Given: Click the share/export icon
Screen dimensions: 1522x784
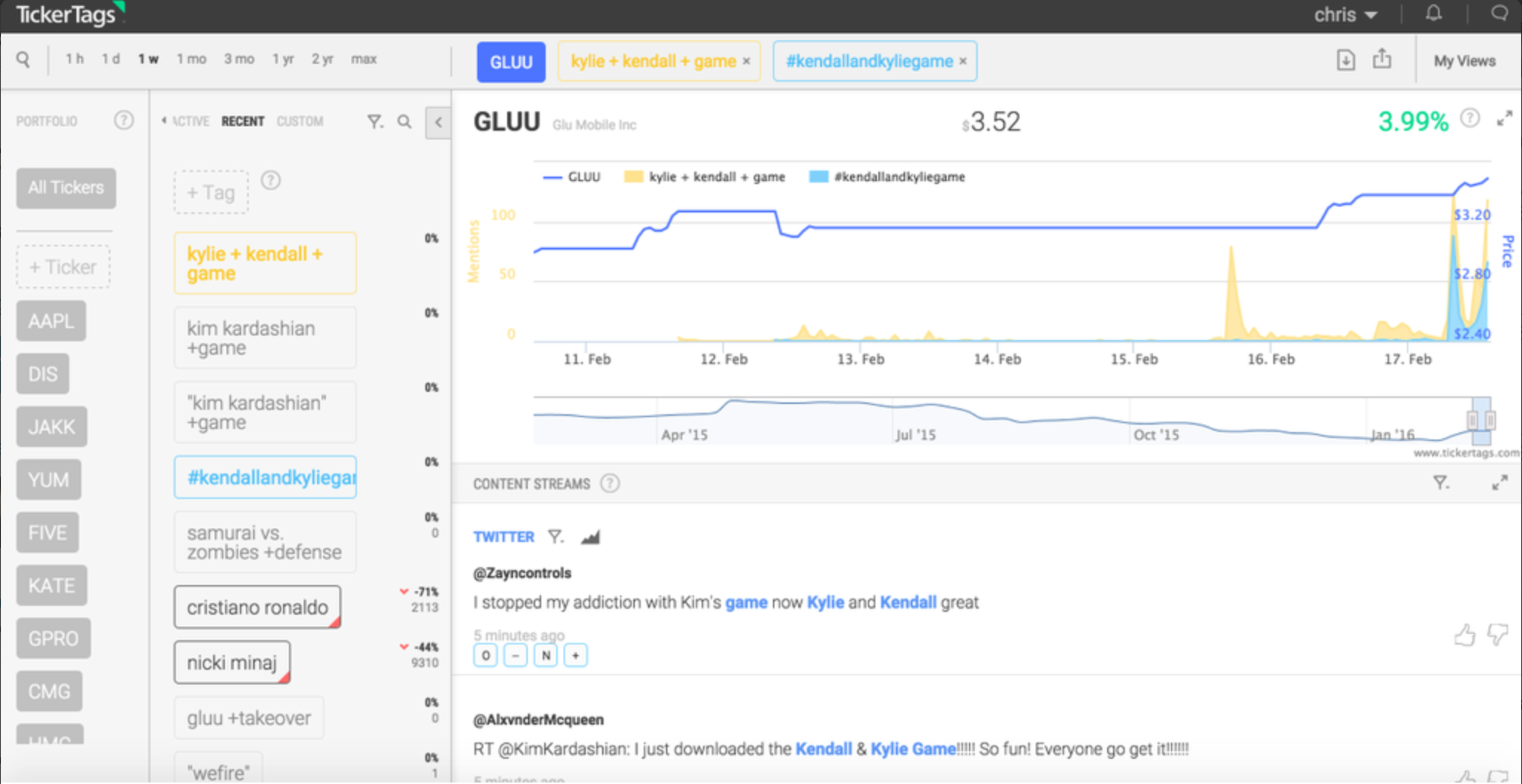Looking at the screenshot, I should [1382, 59].
